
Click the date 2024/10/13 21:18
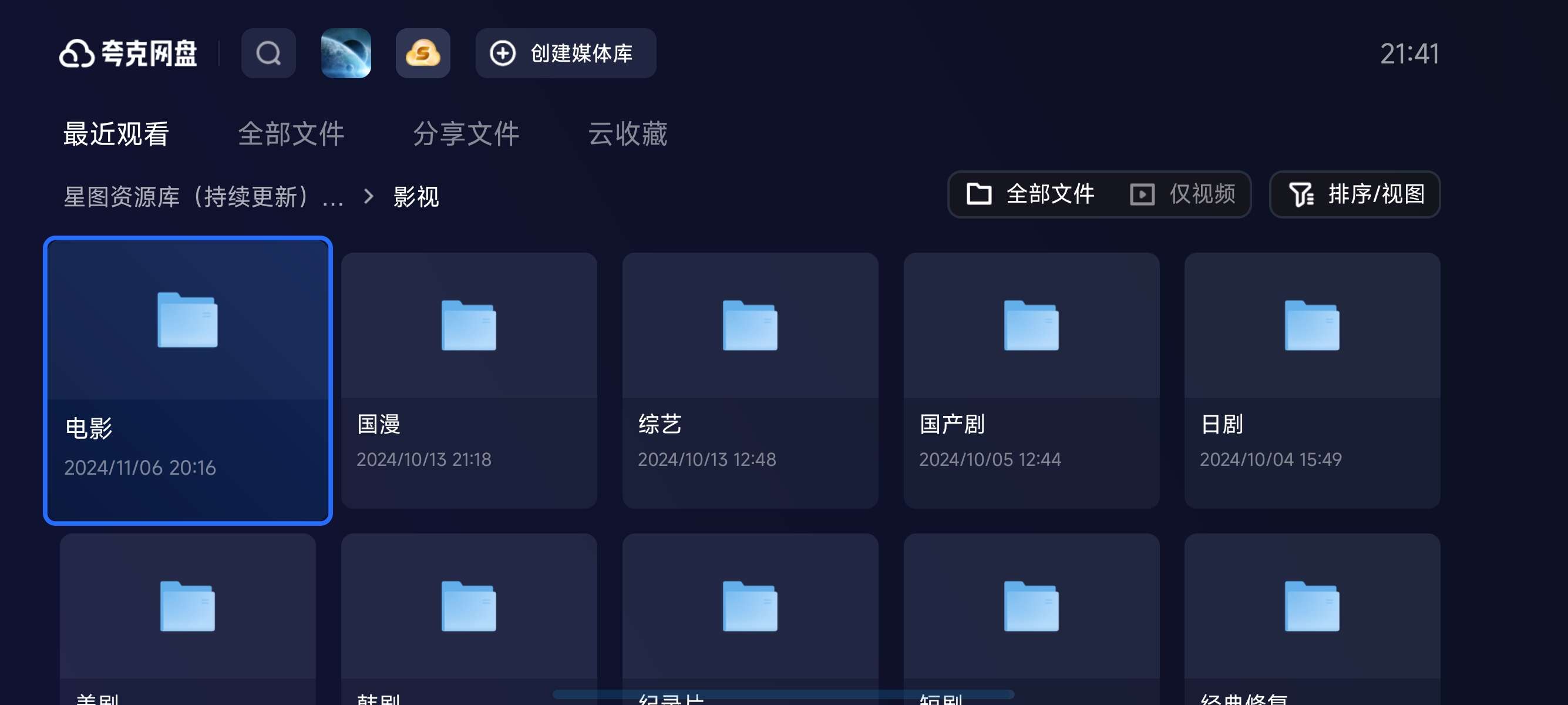423,459
